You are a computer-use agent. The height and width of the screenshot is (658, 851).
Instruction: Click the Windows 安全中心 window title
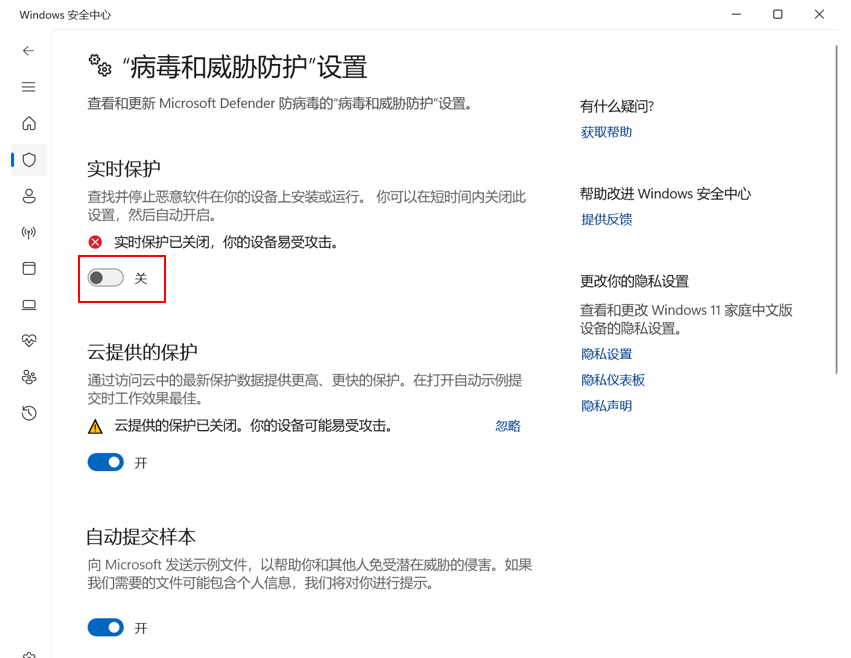click(65, 15)
